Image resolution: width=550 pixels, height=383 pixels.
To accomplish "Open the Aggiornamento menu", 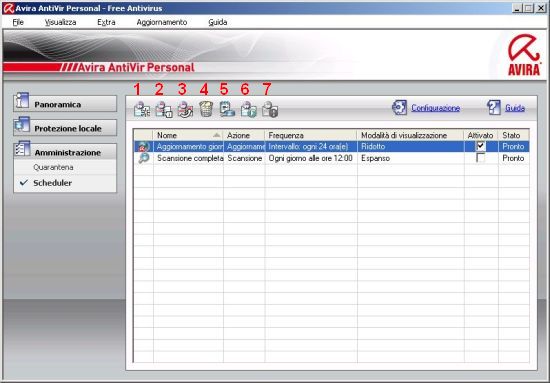I will point(162,22).
